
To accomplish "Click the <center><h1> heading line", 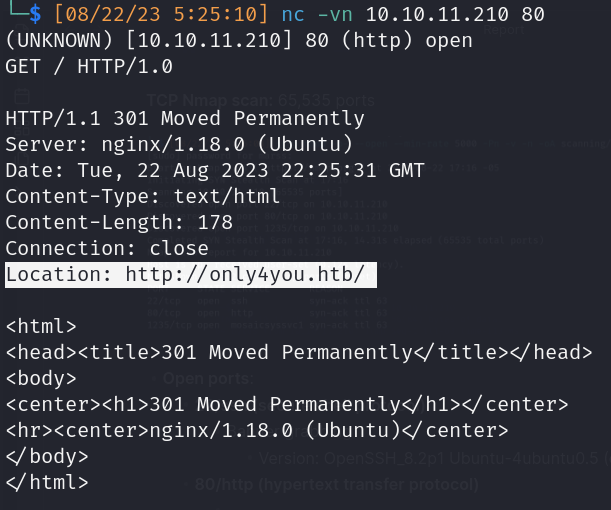I will pos(287,404).
